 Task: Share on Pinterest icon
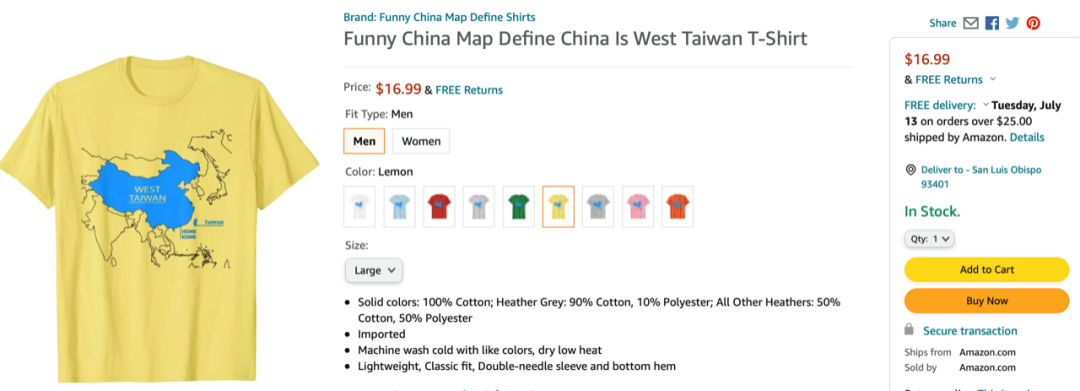tap(1033, 23)
